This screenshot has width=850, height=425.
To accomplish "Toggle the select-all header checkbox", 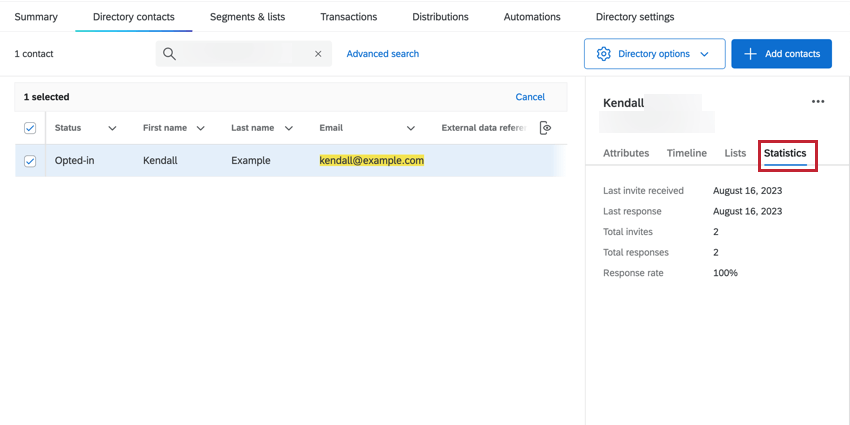I will [30, 128].
